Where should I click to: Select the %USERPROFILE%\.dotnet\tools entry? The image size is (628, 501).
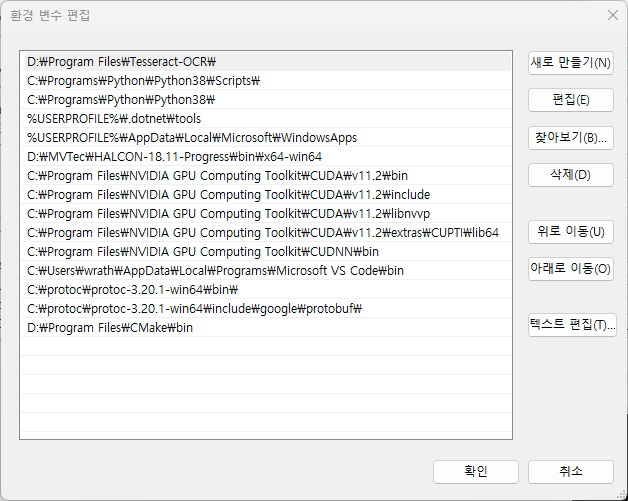point(268,119)
